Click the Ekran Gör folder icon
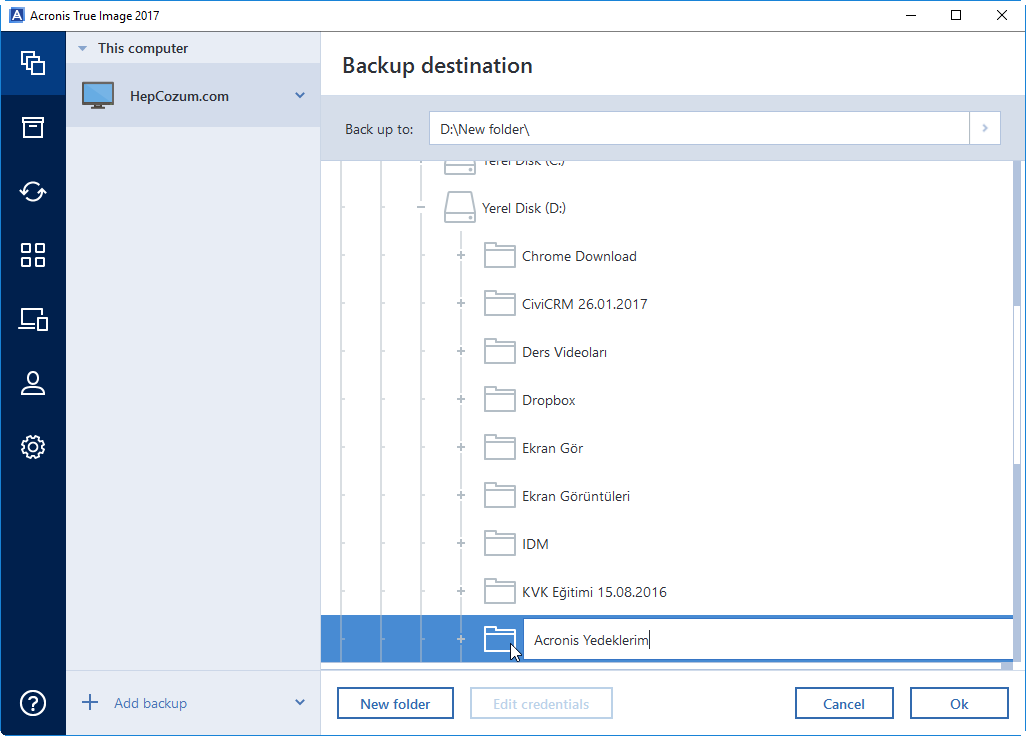 click(x=499, y=447)
